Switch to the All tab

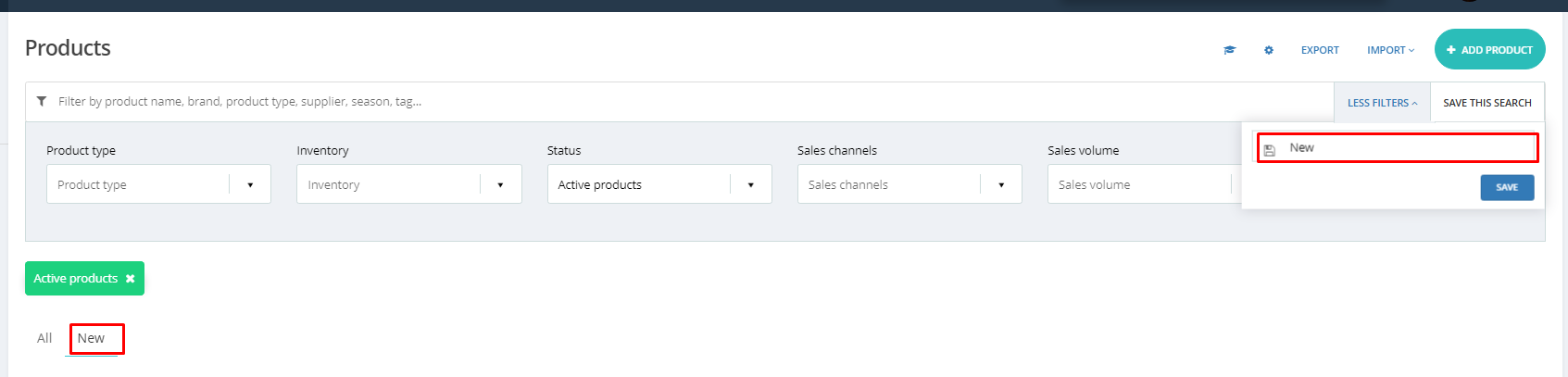pyautogui.click(x=44, y=338)
